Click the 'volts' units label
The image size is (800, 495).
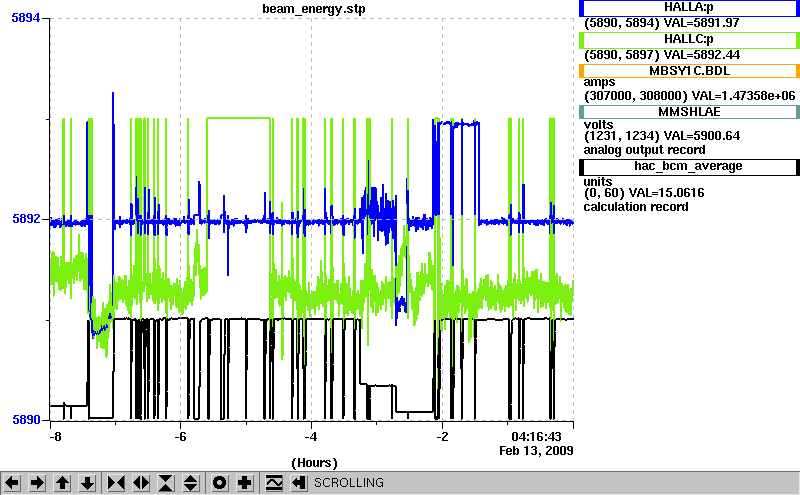(598, 125)
